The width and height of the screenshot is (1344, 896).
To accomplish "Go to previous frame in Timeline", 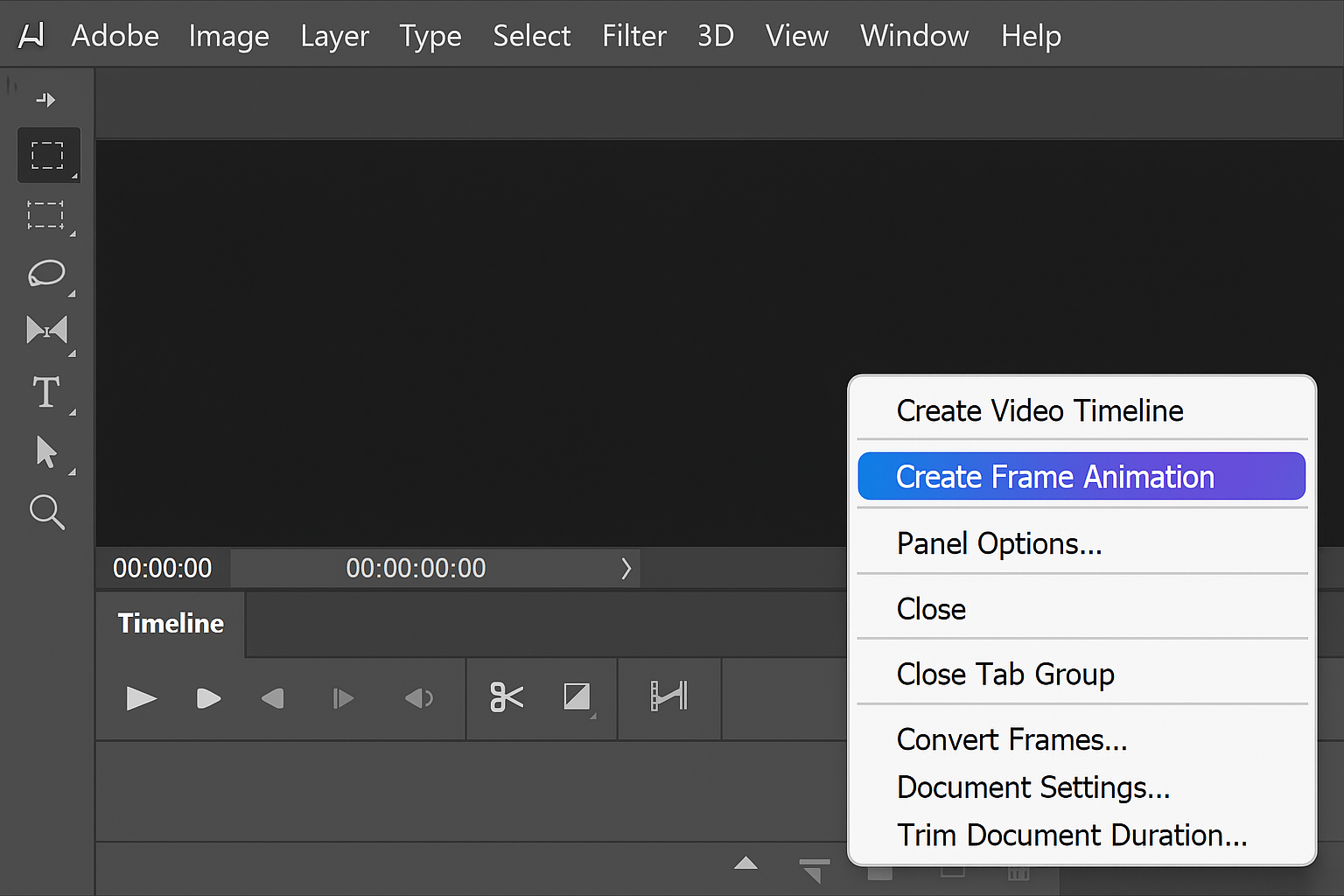I will click(273, 698).
